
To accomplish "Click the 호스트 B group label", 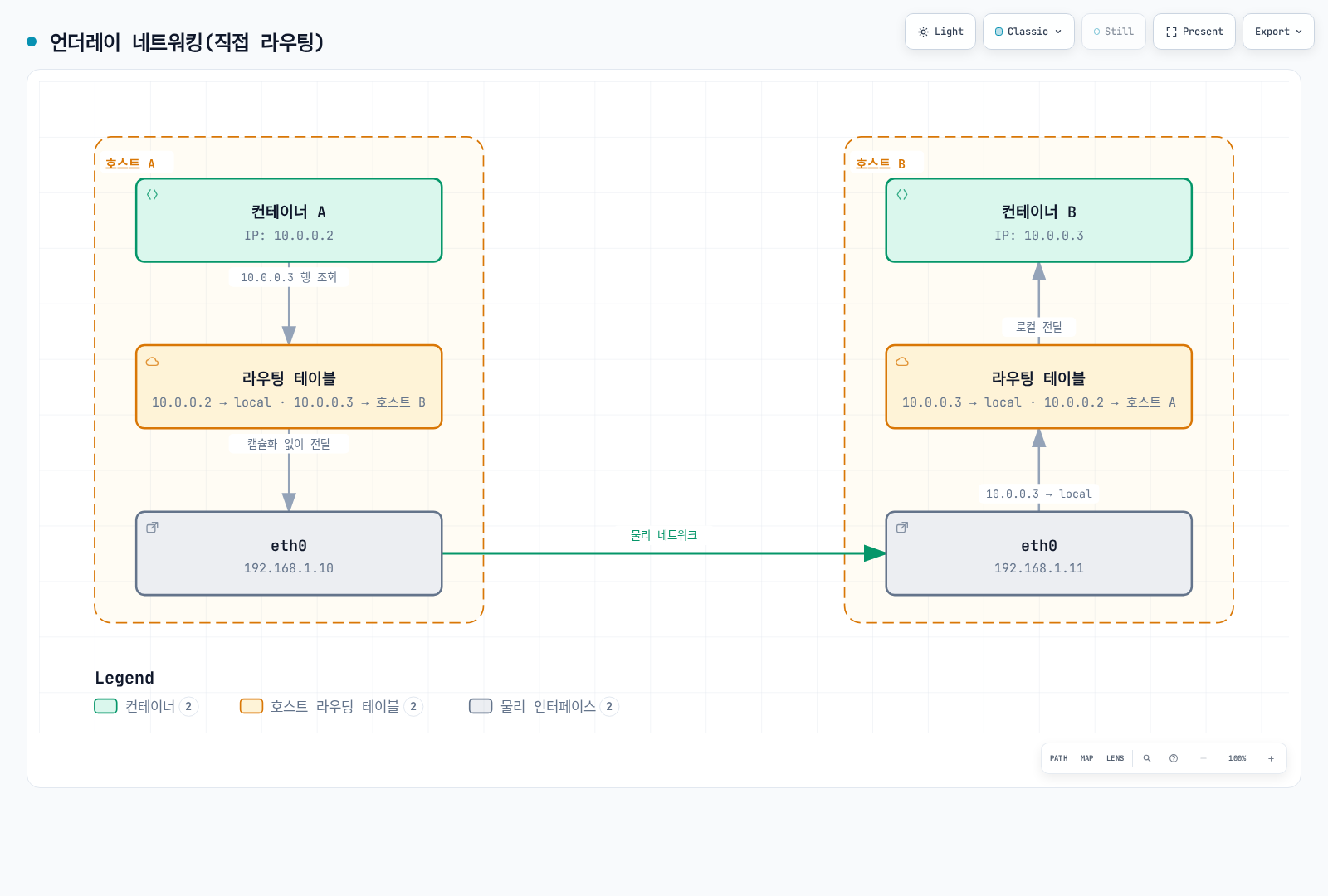I will click(881, 163).
